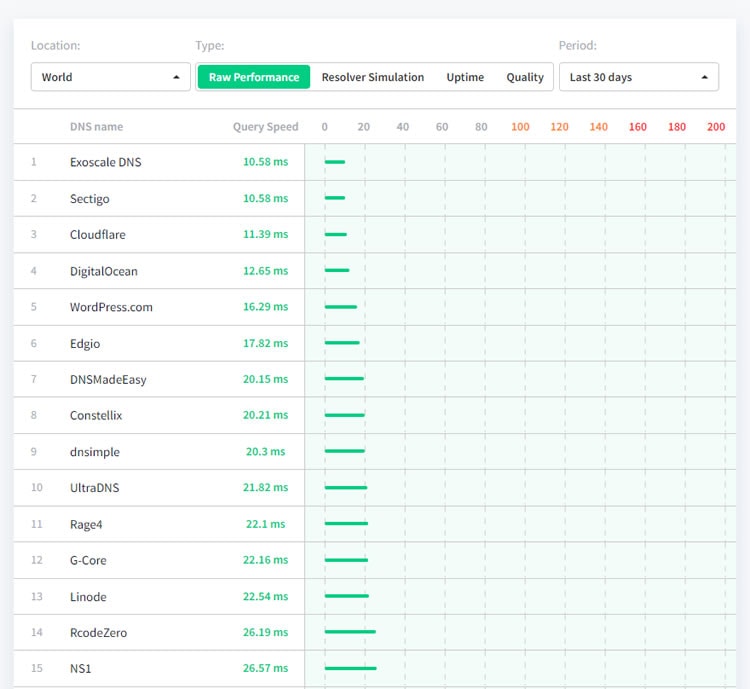Click the 26.57 ms speed value
Viewport: 750px width, 689px height.
[x=265, y=668]
